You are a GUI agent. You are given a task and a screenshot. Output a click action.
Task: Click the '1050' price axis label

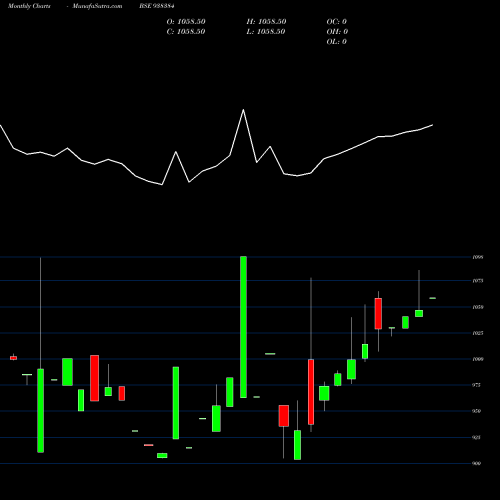[x=478, y=307]
